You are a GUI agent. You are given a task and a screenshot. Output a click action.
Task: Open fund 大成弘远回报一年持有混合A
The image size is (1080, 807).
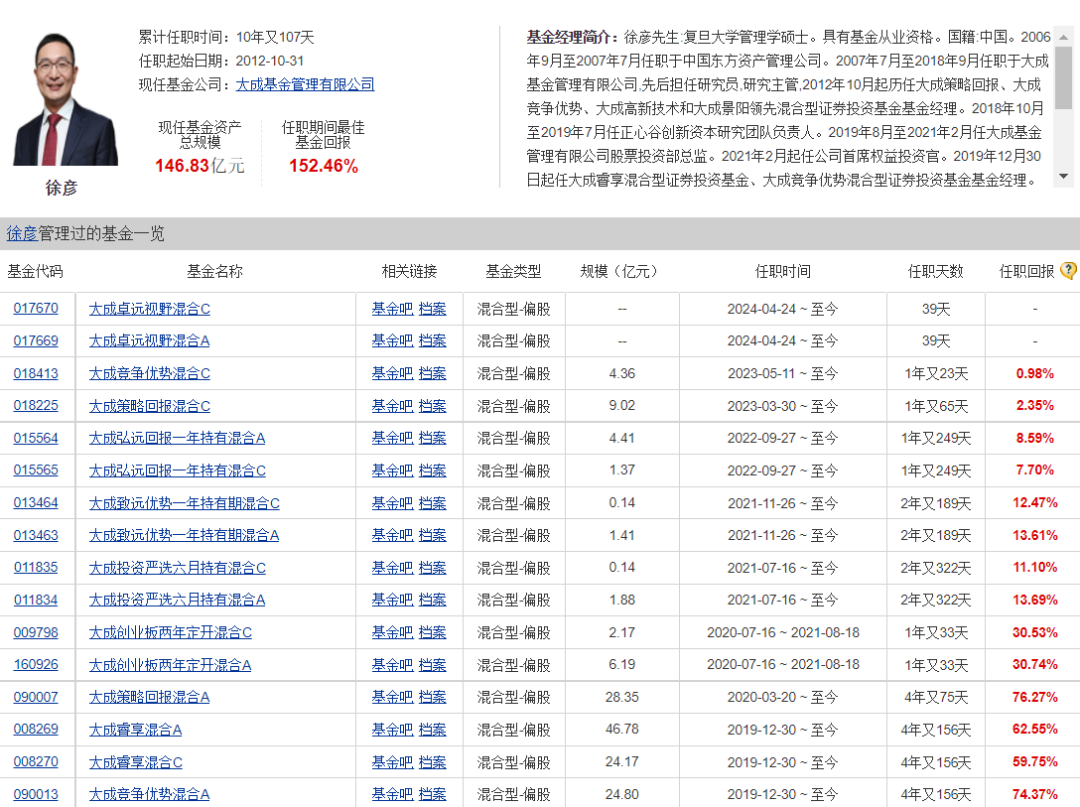[177, 438]
